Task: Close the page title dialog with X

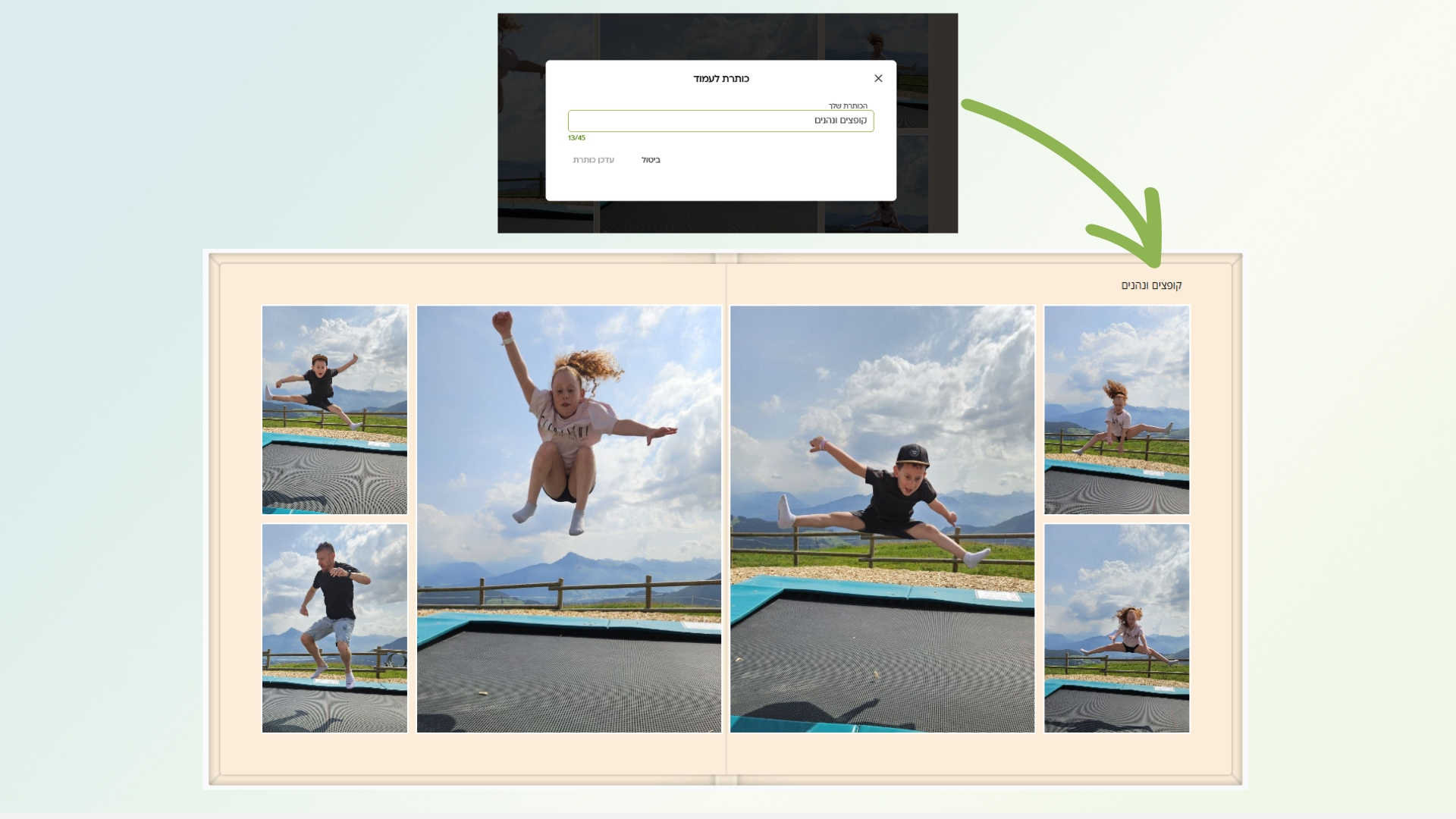Action: (x=878, y=78)
